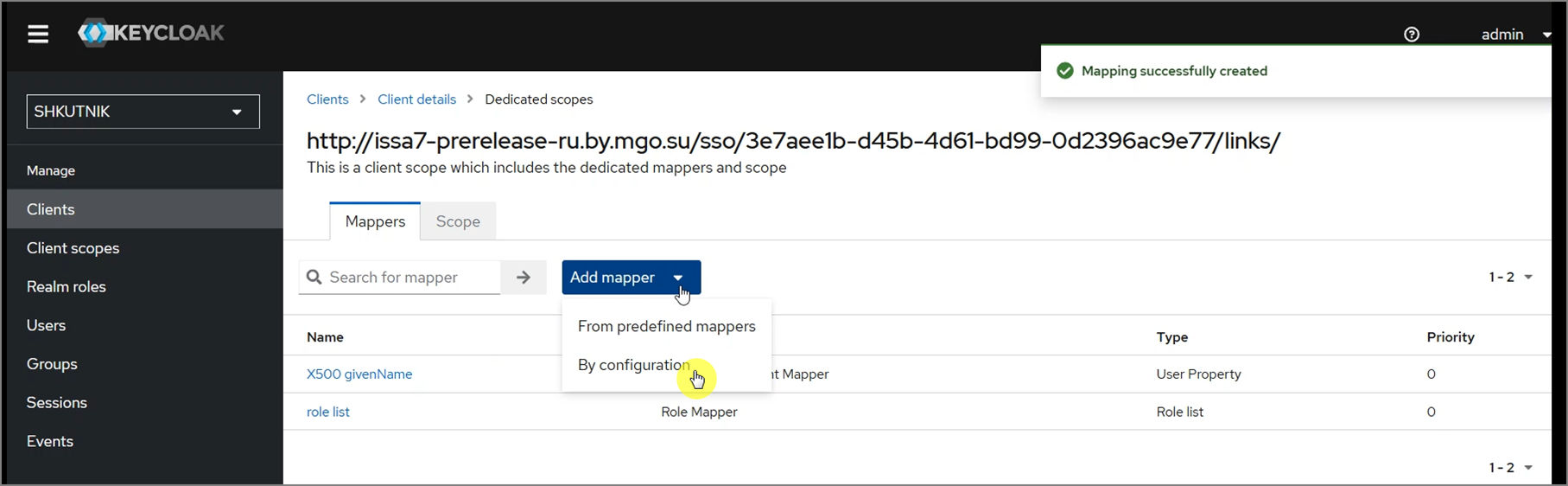The height and width of the screenshot is (486, 1568).
Task: Open the top 1-2 pagination dropdown
Action: (x=1511, y=278)
